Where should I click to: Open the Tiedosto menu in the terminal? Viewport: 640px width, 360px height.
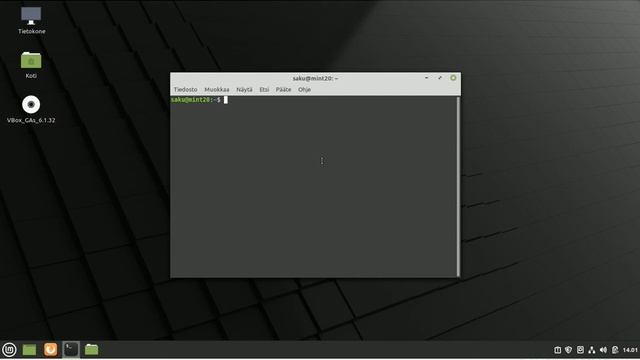(185, 89)
